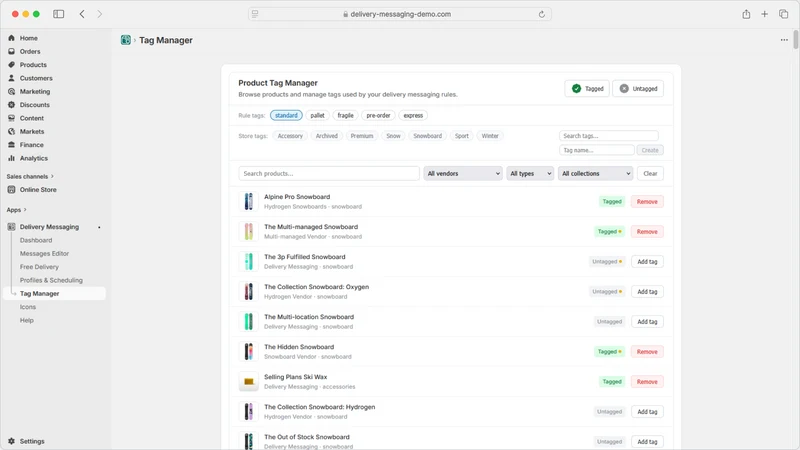Click the Alpine Pro Snowboard thumbnail
Image resolution: width=800 pixels, height=450 pixels.
pyautogui.click(x=248, y=201)
